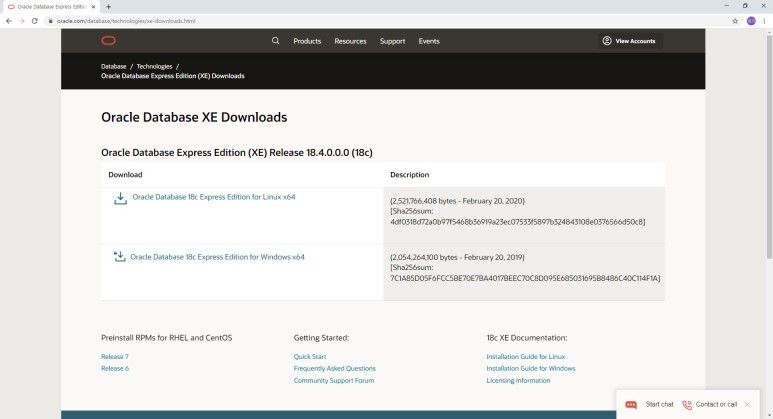Dismiss the chat widget with X icon

point(747,404)
